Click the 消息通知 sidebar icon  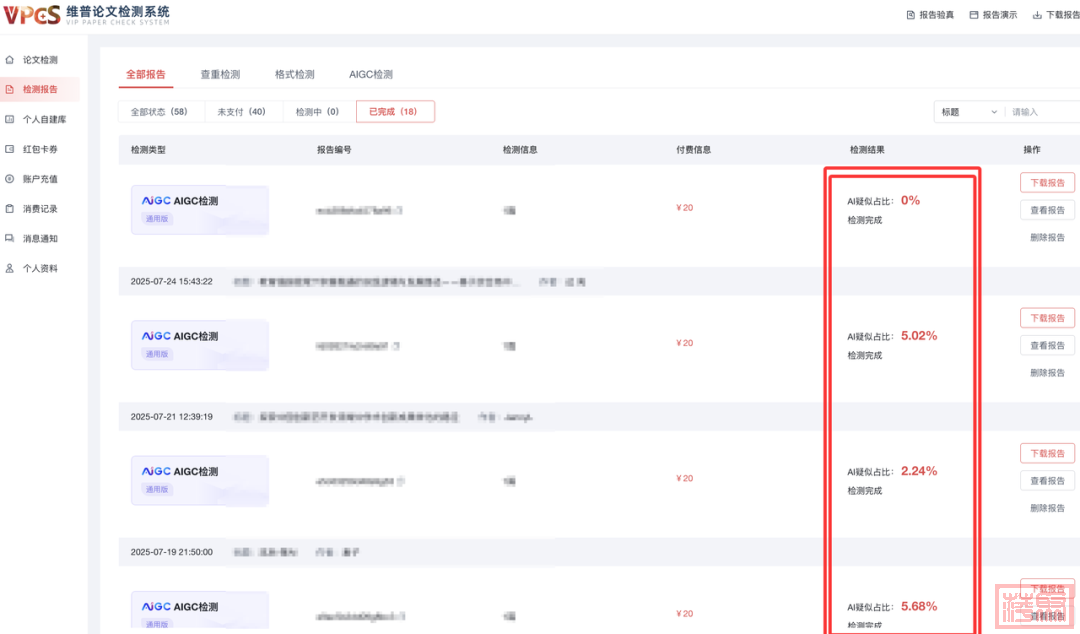(x=10, y=239)
